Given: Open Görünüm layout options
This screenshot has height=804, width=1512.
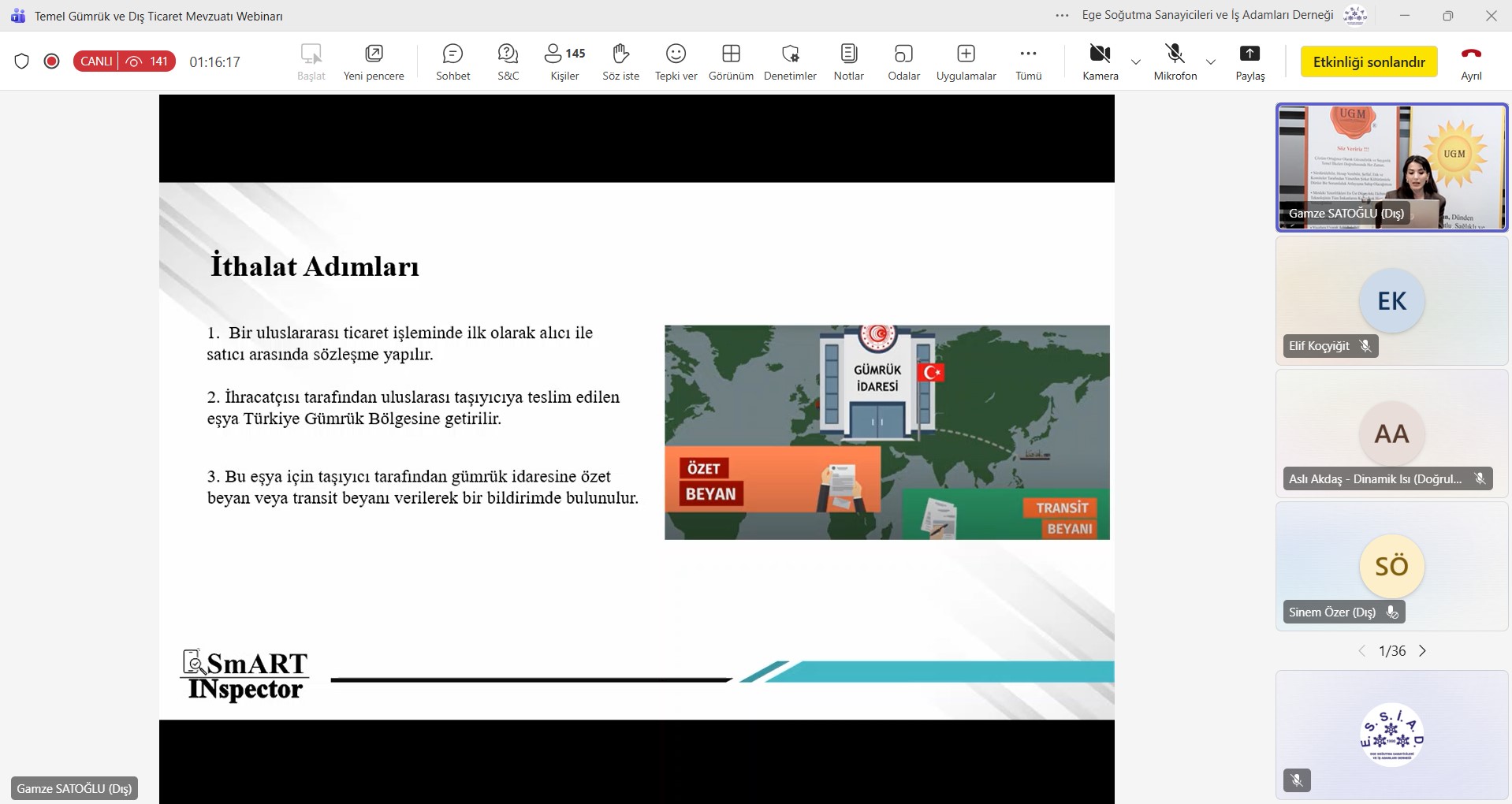Looking at the screenshot, I should 731,61.
